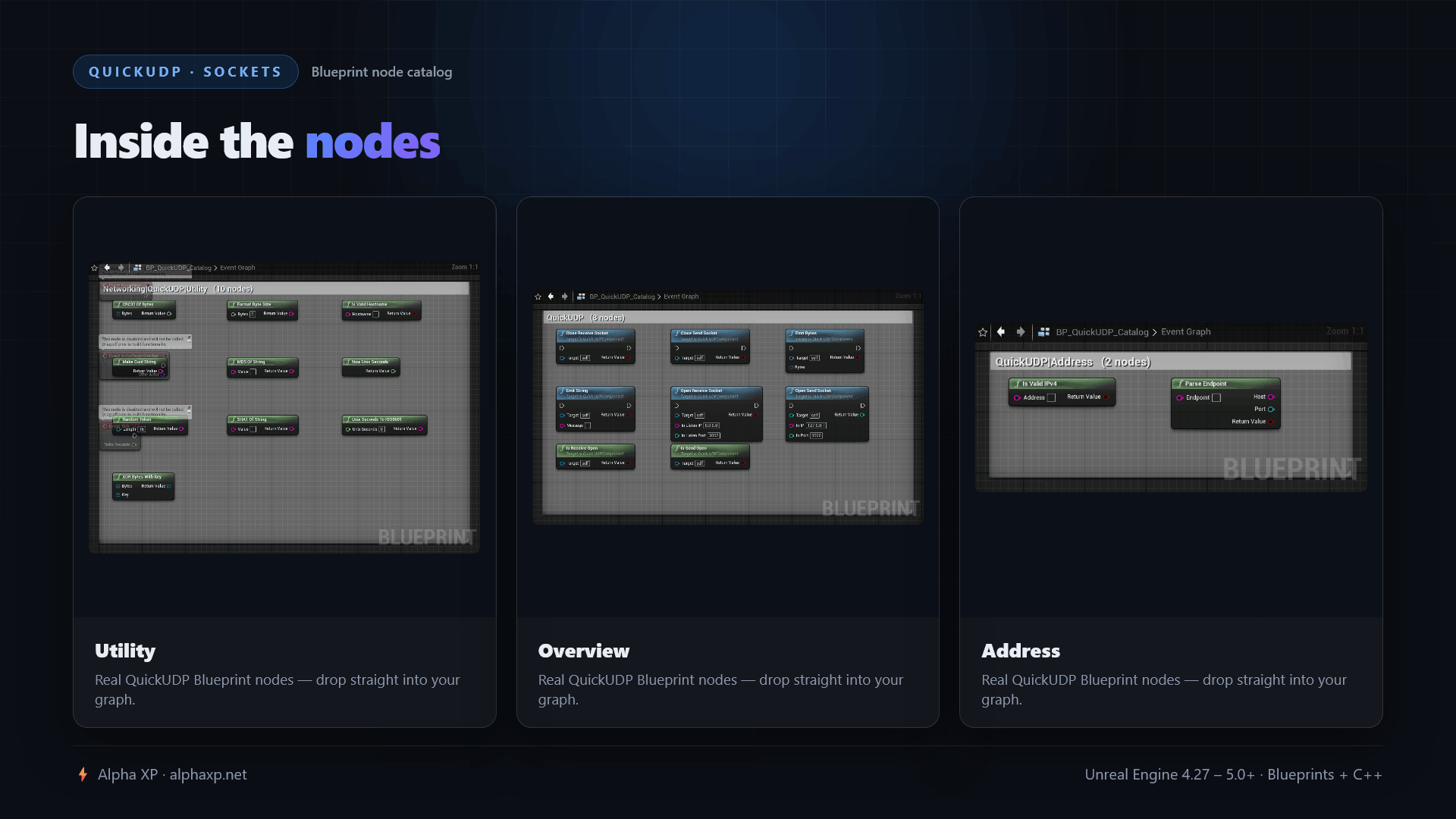
Task: Click the Host output pin on Parse Endpoint
Action: click(x=1271, y=397)
